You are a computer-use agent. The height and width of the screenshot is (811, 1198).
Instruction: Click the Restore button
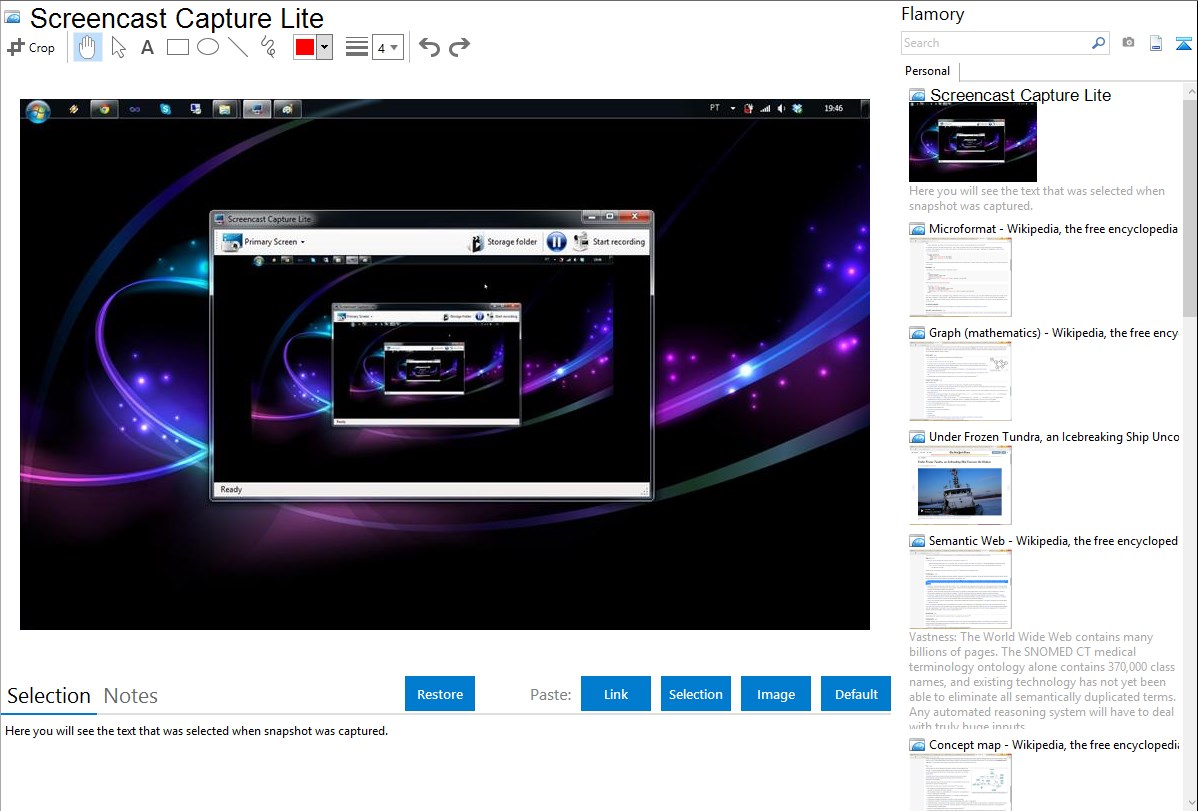[x=440, y=694]
